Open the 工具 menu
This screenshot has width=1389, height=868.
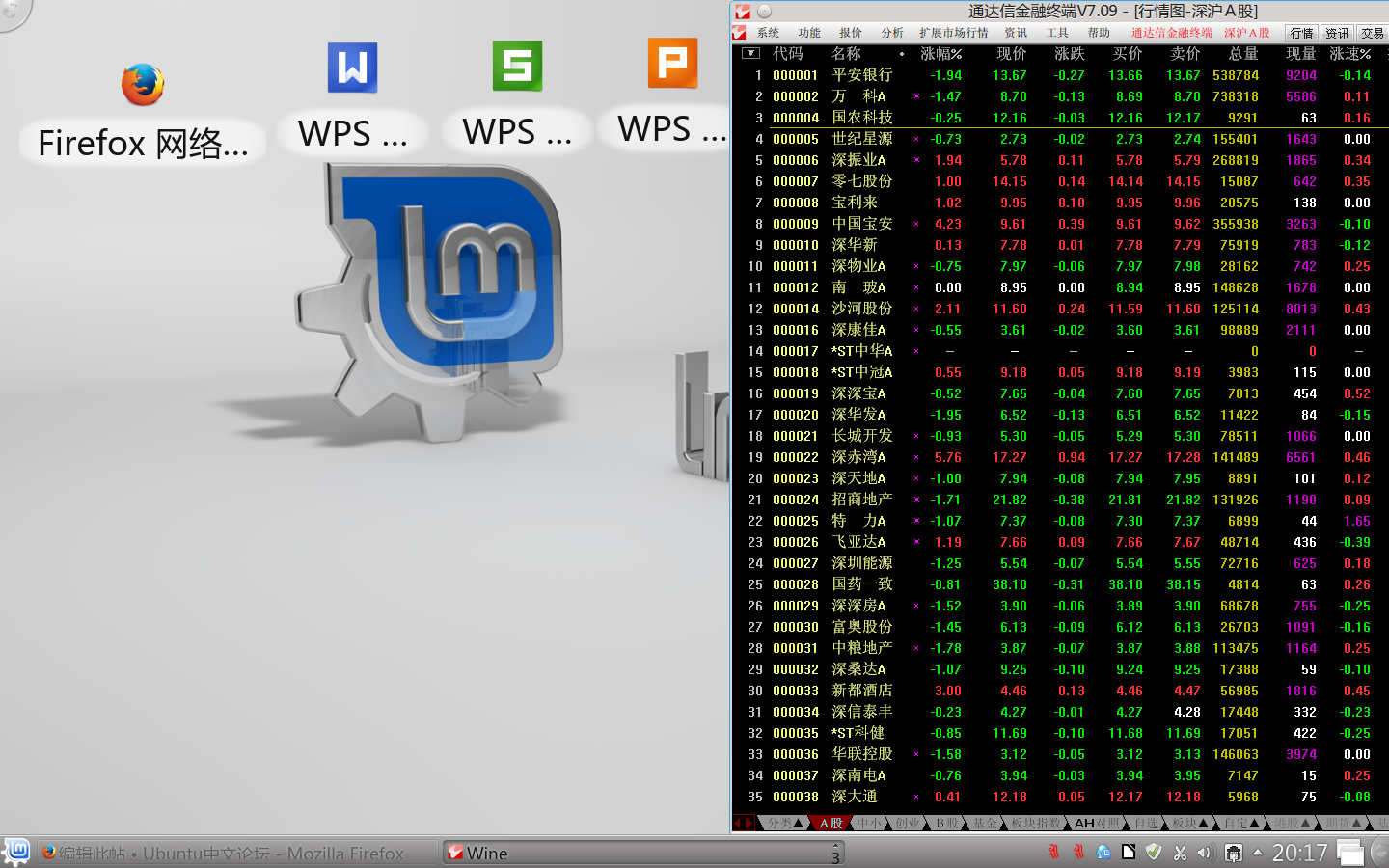click(1057, 33)
